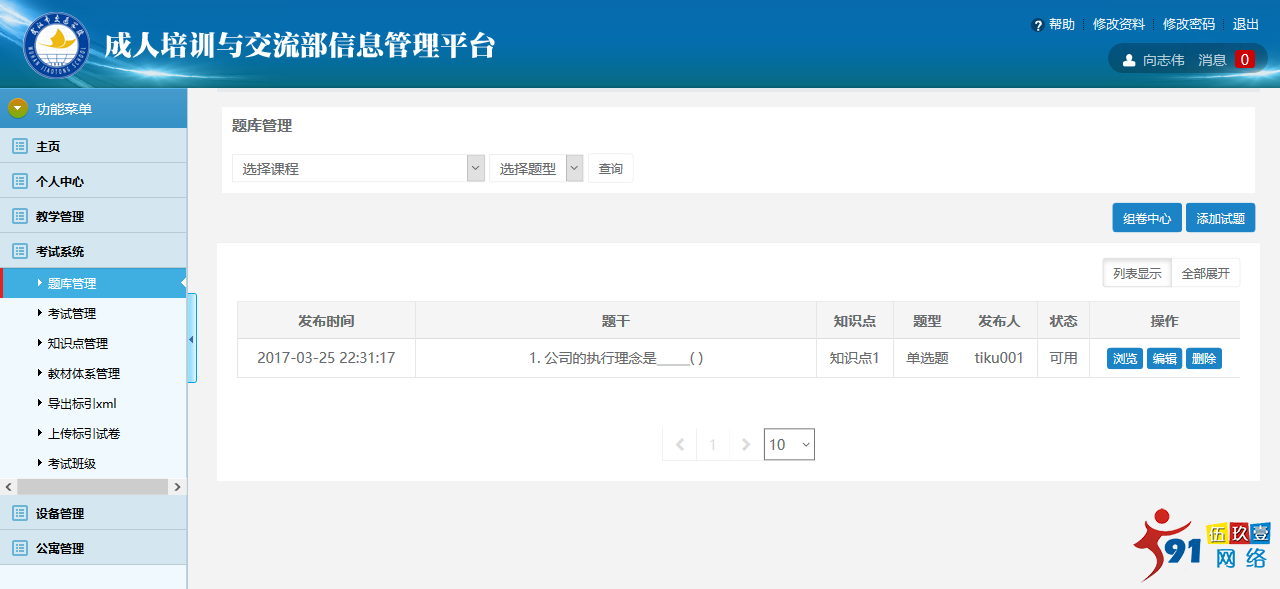The height and width of the screenshot is (589, 1280).
Task: Click the 设备管理 sidebar icon
Action: click(x=17, y=513)
